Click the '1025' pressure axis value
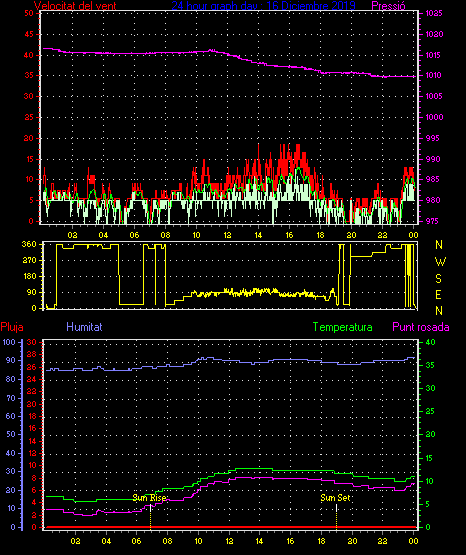Screen dimensions: 466x555 (434, 13)
